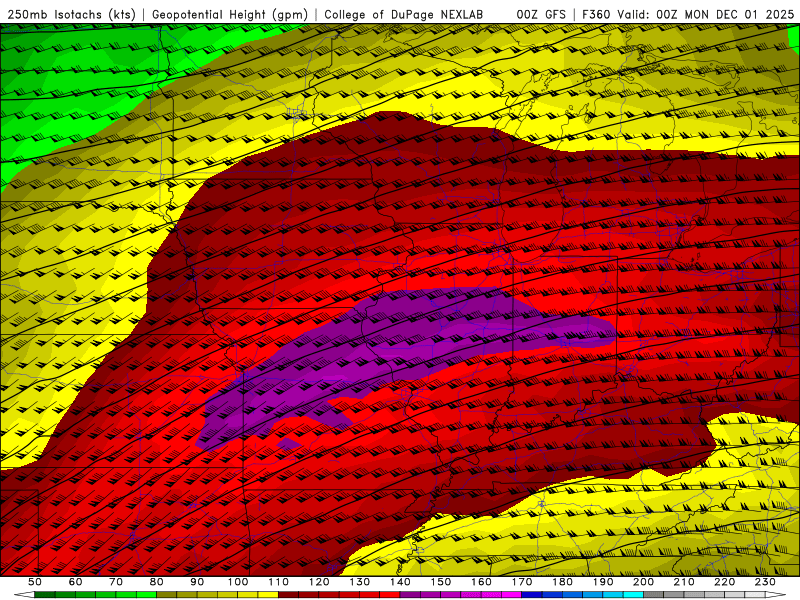Click the '190' legend value
800x600 pixels.
coord(603,582)
